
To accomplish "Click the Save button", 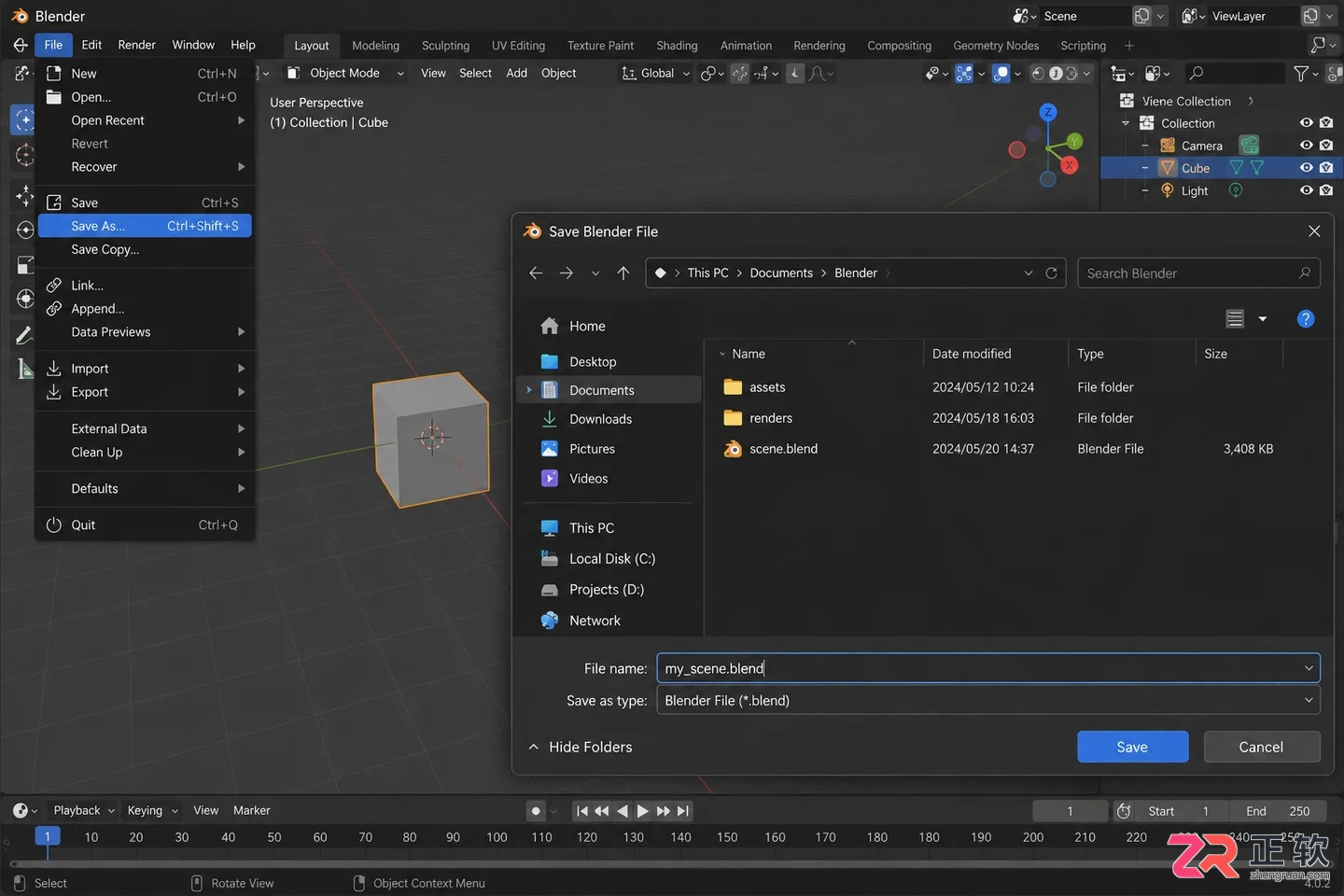I will [x=1132, y=747].
